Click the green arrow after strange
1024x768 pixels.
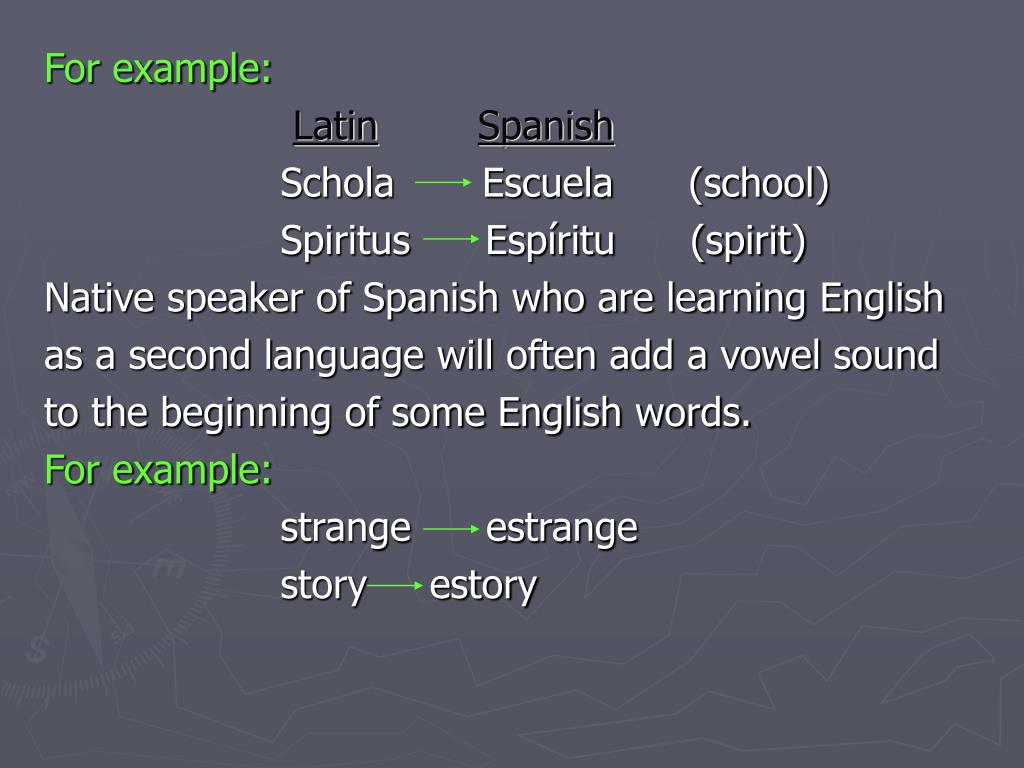(x=451, y=528)
